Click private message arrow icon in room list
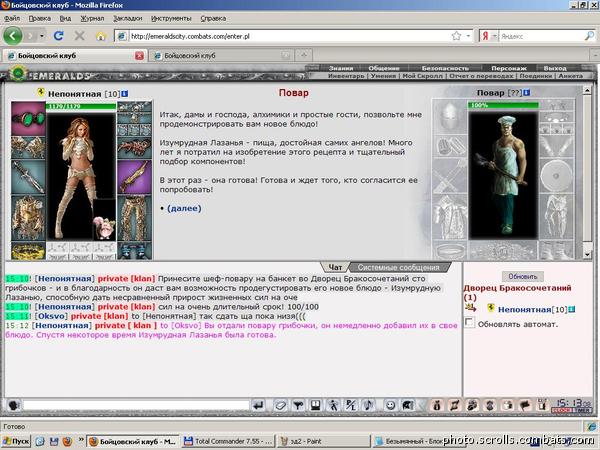This screenshot has width=600, height=450. pyautogui.click(x=471, y=307)
